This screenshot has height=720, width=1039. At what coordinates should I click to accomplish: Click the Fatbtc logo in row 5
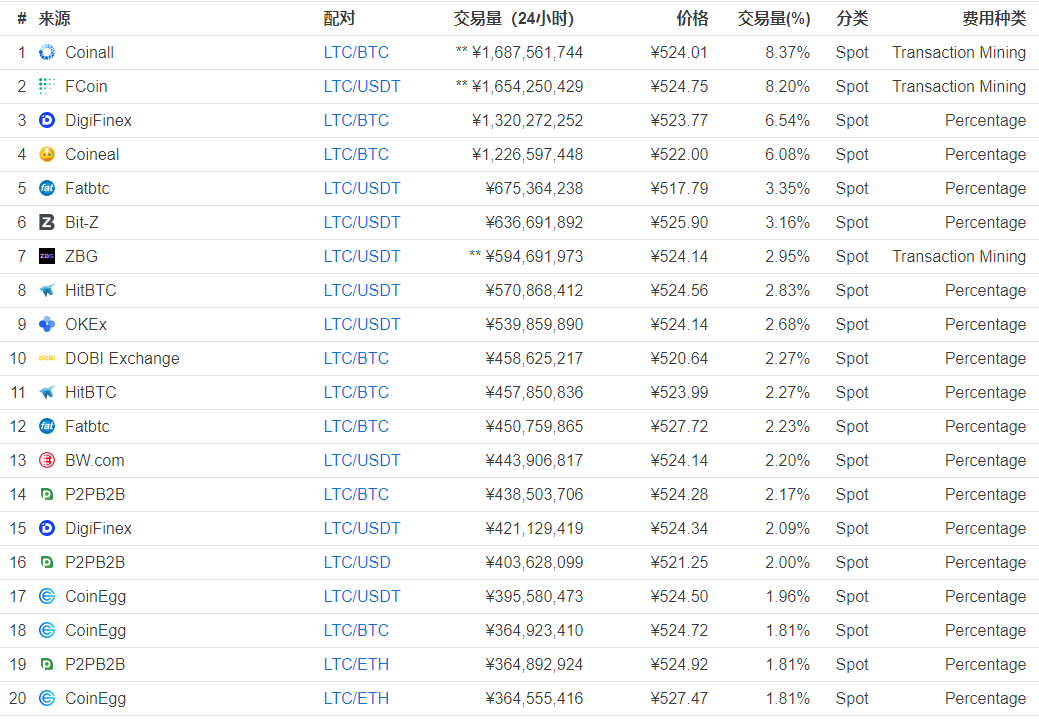coord(46,188)
